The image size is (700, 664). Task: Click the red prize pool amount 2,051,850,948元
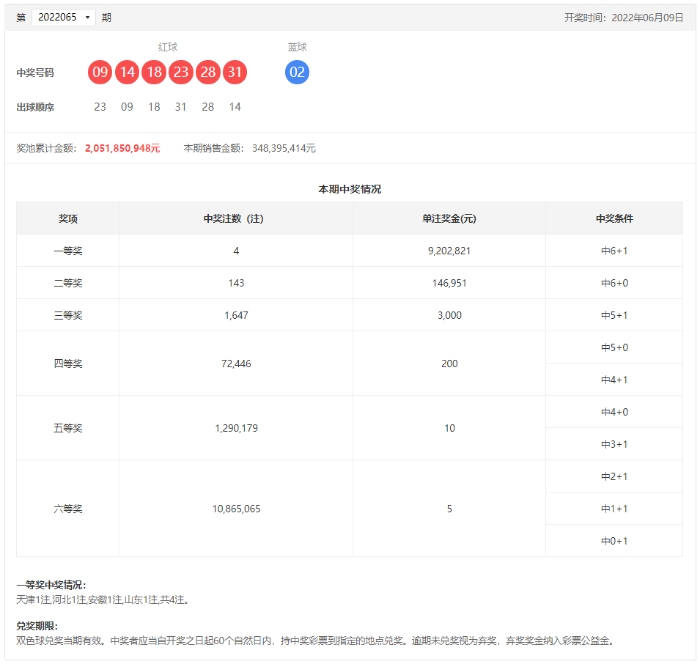(x=122, y=148)
